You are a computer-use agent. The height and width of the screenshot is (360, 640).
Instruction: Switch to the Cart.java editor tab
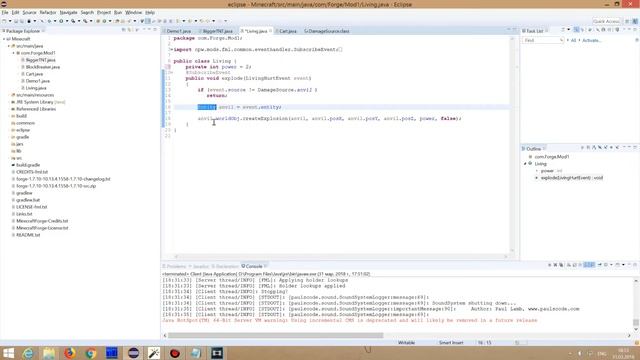pyautogui.click(x=287, y=31)
